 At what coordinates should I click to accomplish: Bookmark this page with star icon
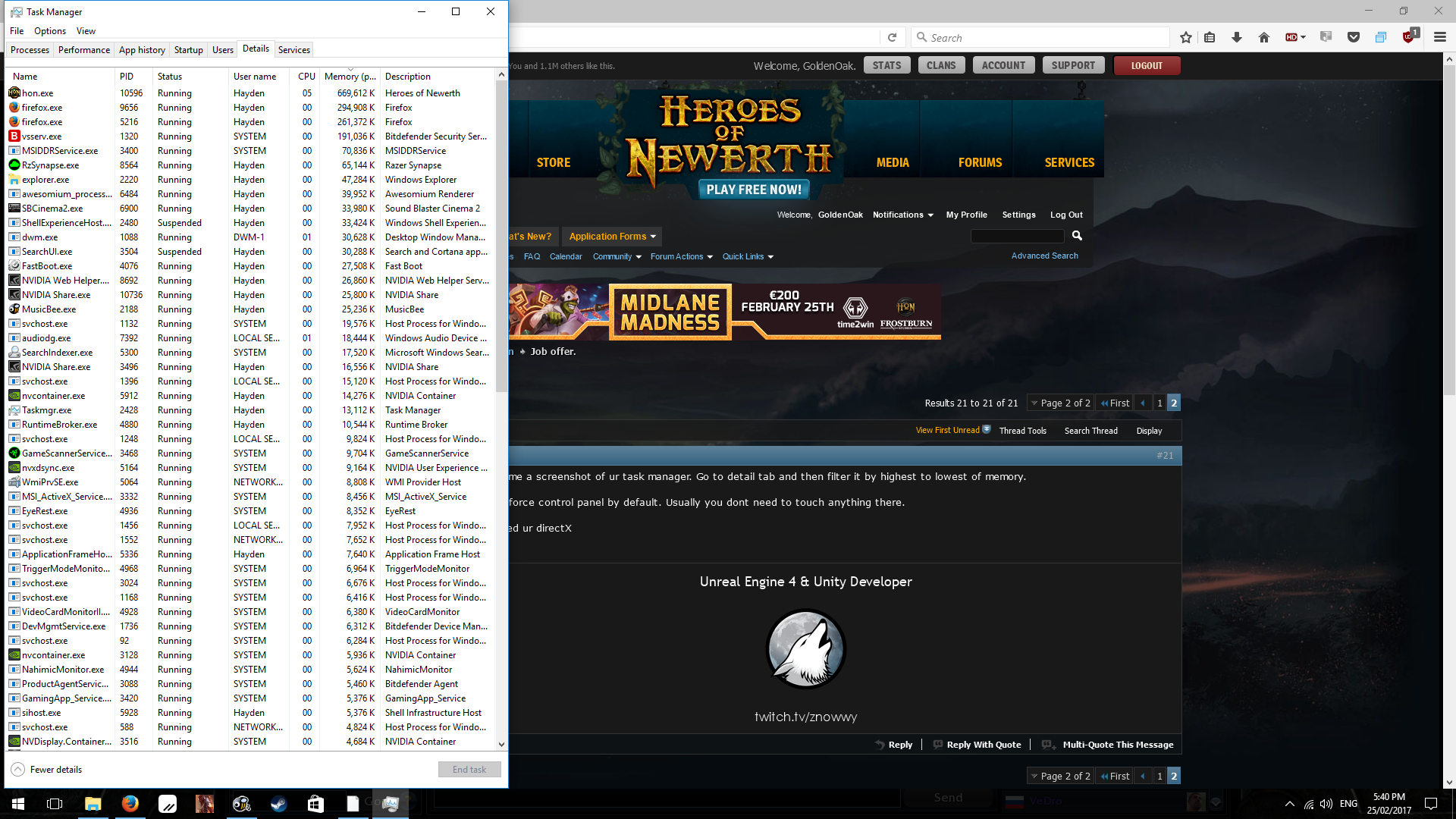click(1186, 37)
